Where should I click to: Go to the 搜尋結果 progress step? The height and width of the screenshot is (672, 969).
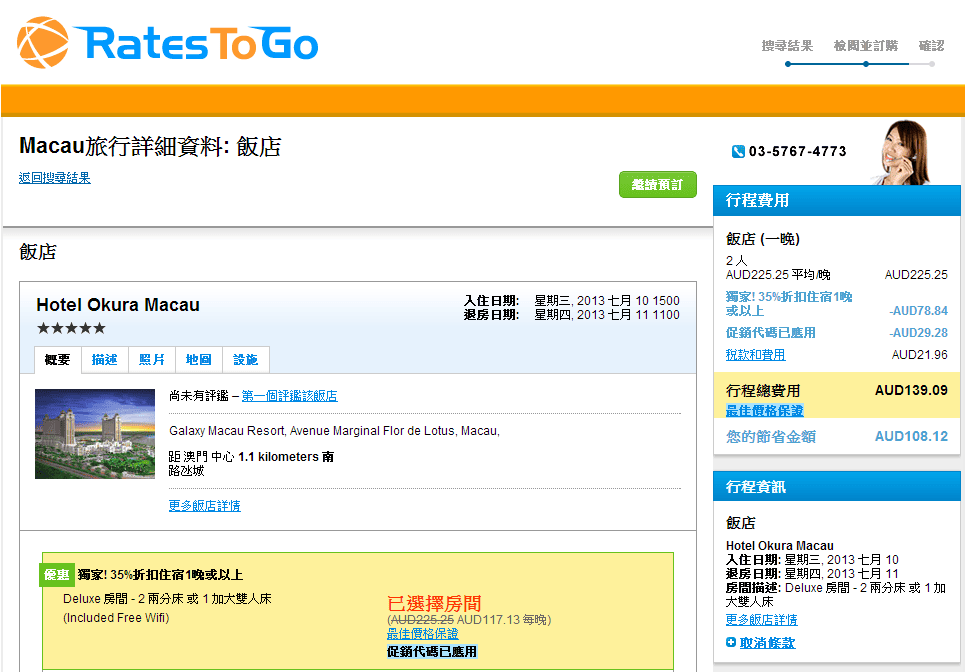tap(787, 46)
